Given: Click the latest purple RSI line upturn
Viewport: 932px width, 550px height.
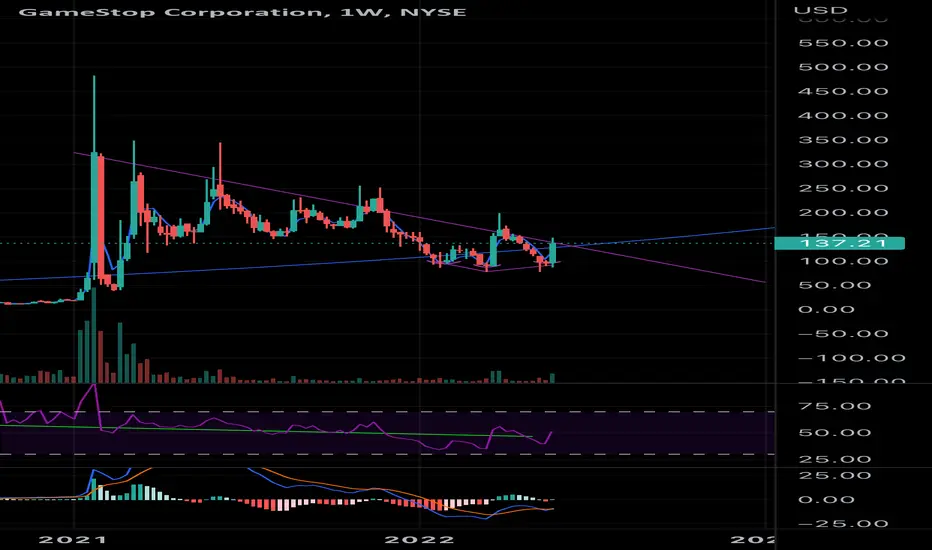Looking at the screenshot, I should pyautogui.click(x=547, y=438).
